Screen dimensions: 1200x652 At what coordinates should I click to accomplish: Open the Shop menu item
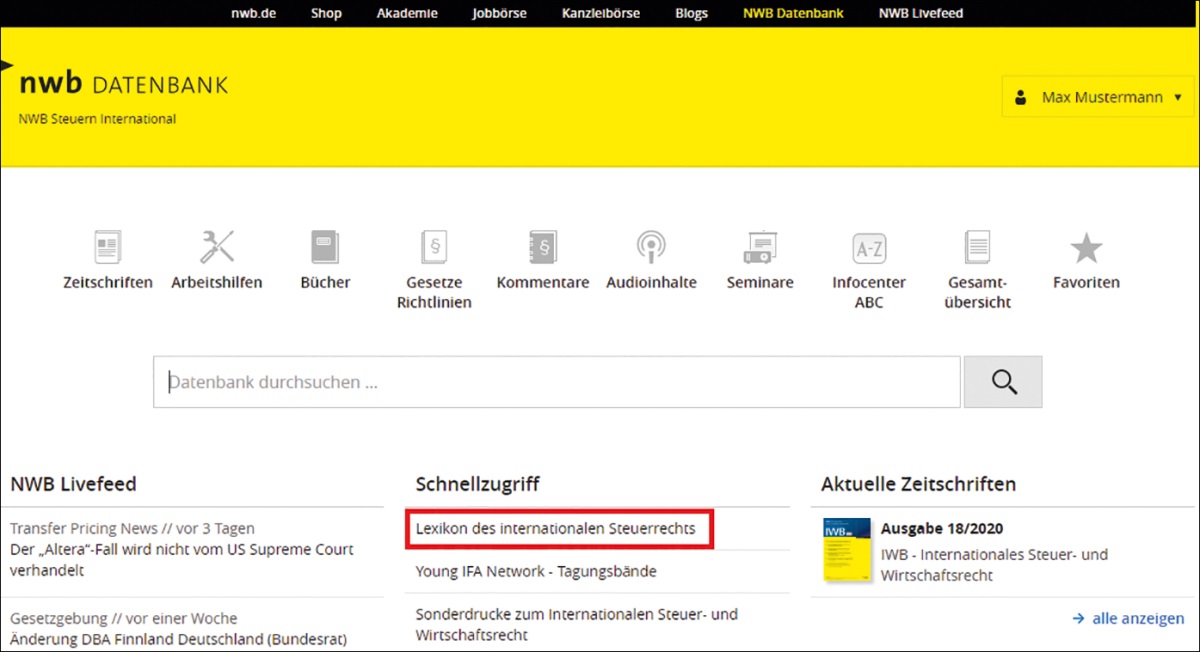click(326, 13)
